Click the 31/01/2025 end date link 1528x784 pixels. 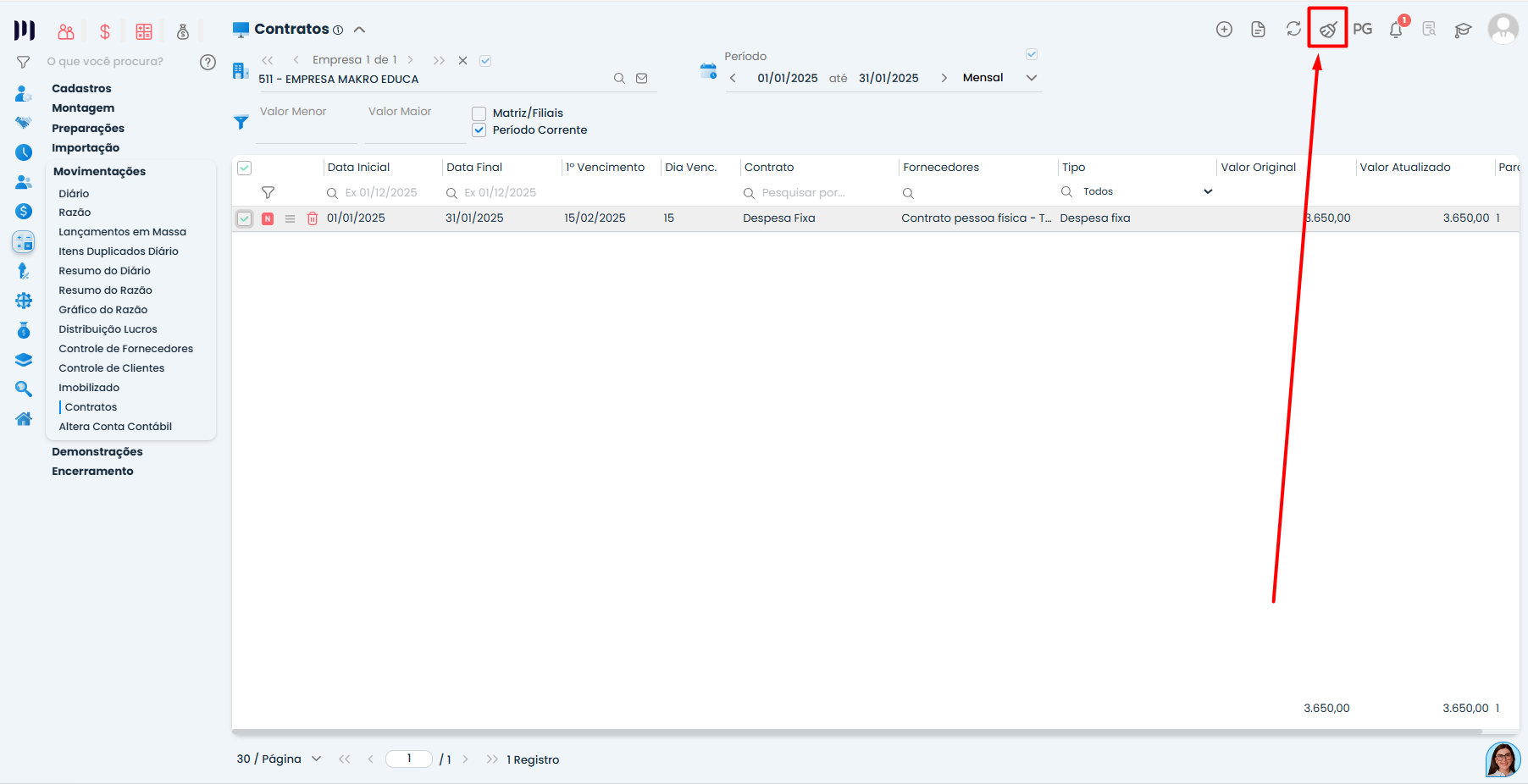(888, 77)
